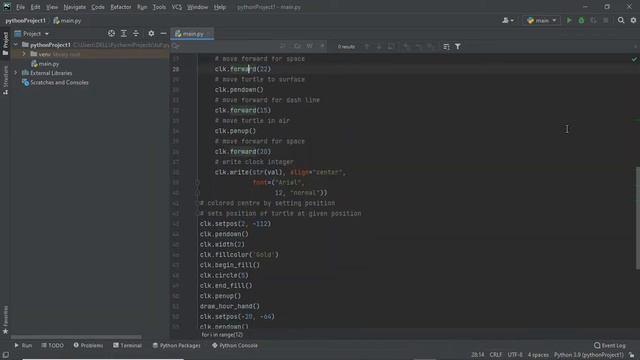Go to previous search occurrence arrow

tap(367, 47)
